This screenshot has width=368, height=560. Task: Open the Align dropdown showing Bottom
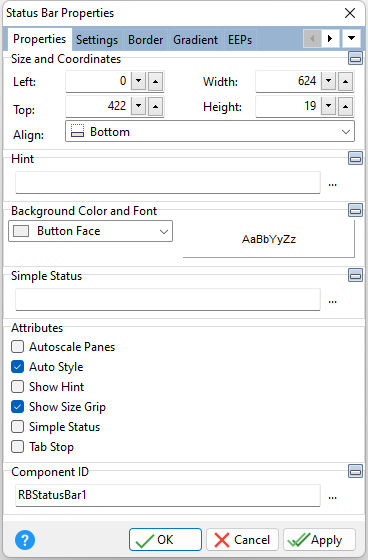click(x=210, y=131)
